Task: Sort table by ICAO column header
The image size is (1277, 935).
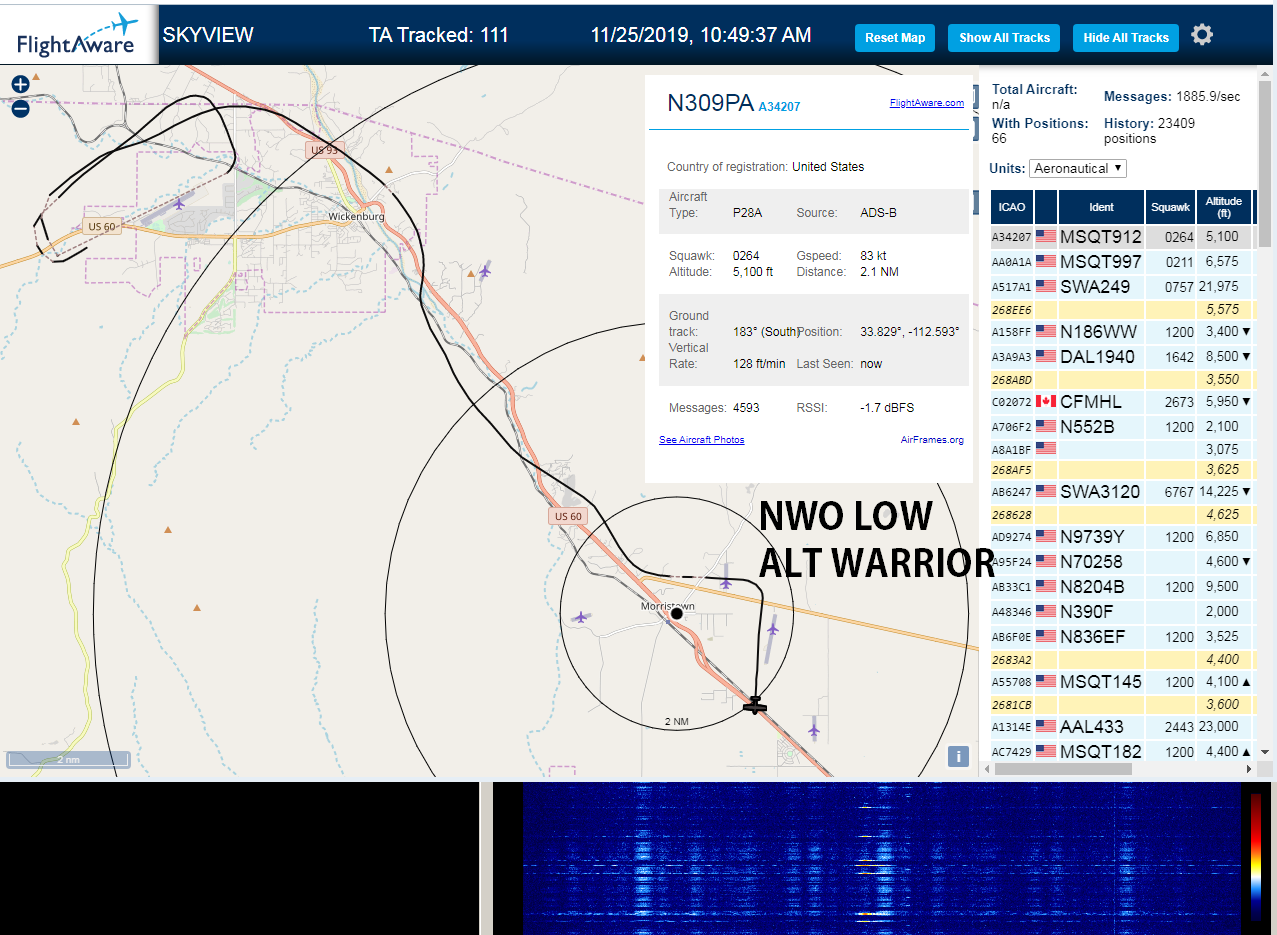Action: click(x=1012, y=207)
